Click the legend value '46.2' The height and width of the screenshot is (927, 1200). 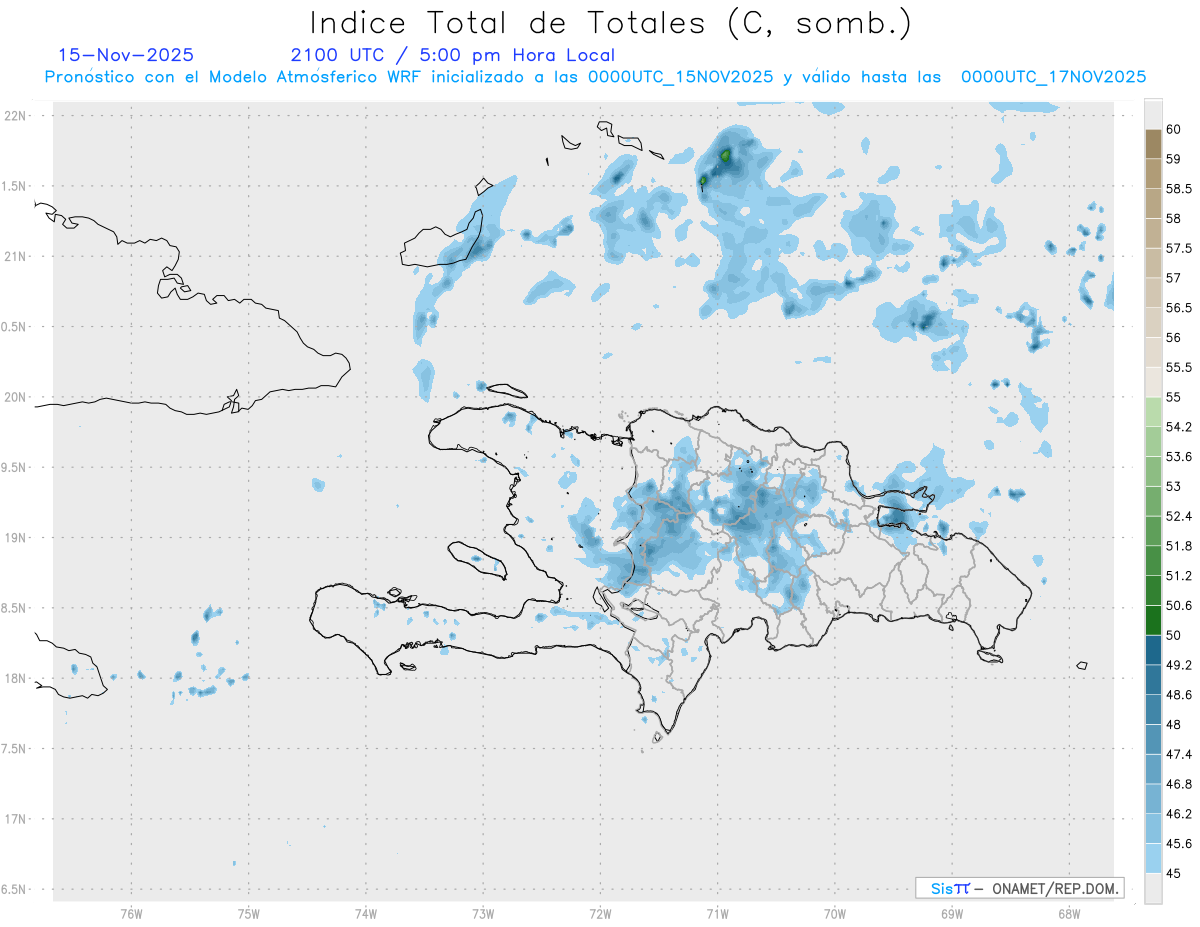[1180, 814]
